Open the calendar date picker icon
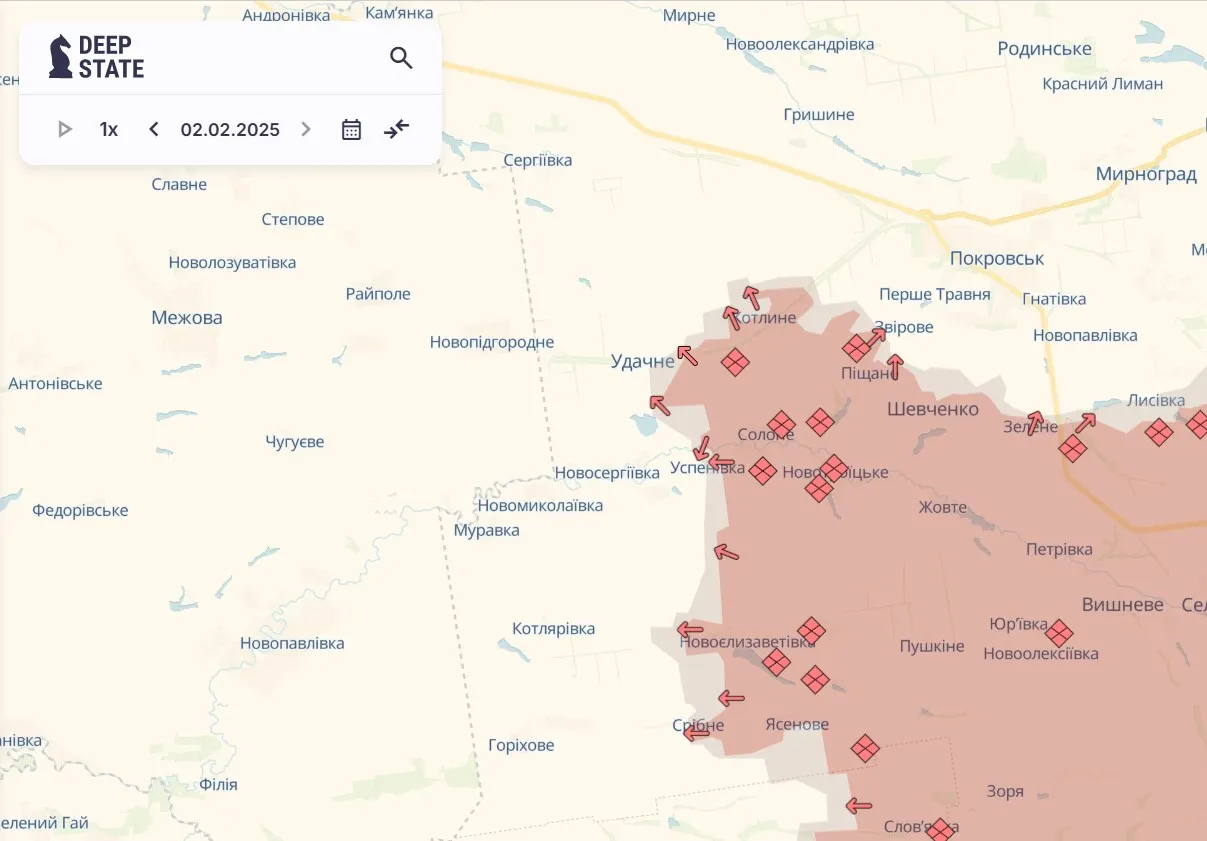Image resolution: width=1207 pixels, height=841 pixels. point(351,129)
